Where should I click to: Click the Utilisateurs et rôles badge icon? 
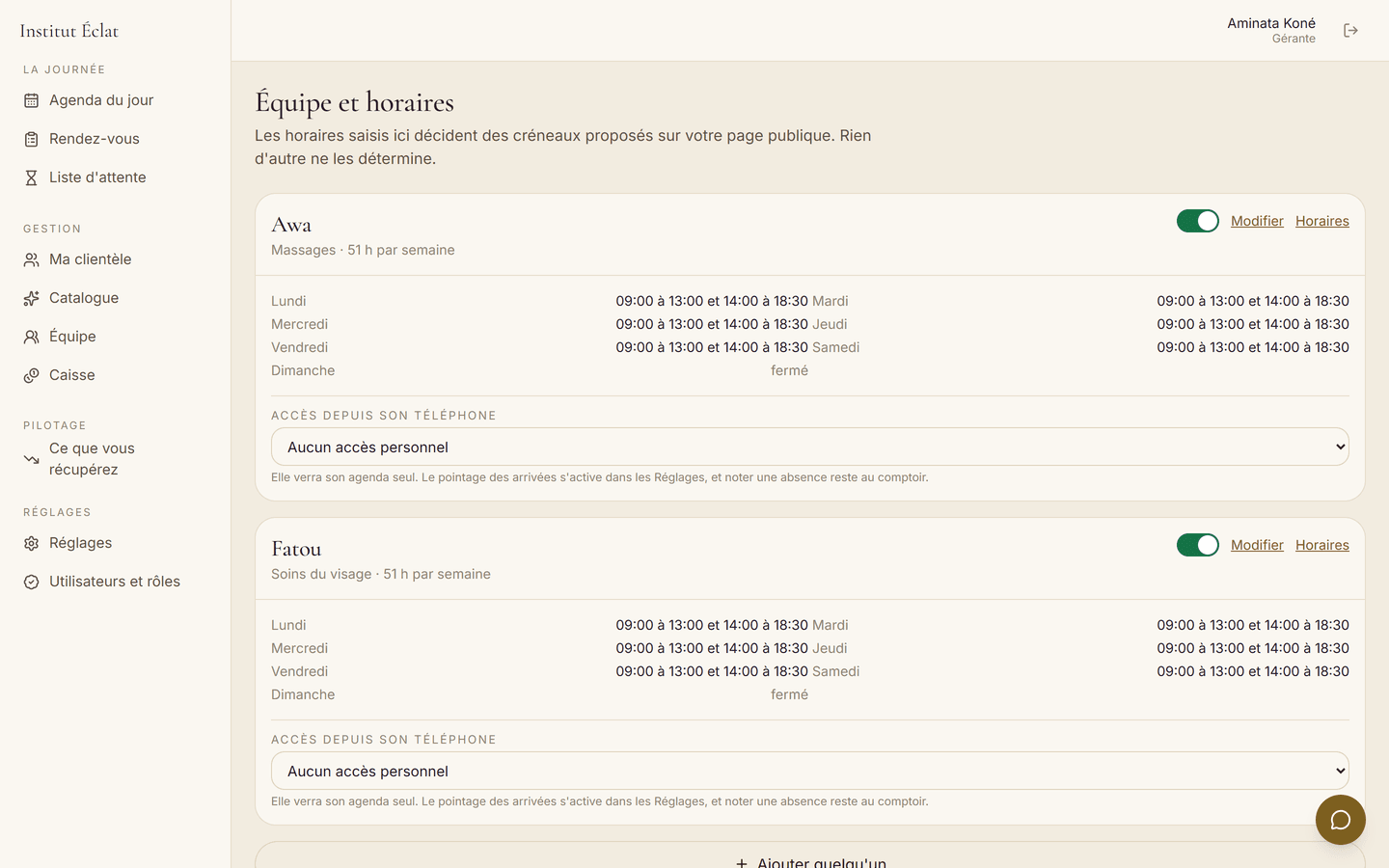pyautogui.click(x=31, y=582)
